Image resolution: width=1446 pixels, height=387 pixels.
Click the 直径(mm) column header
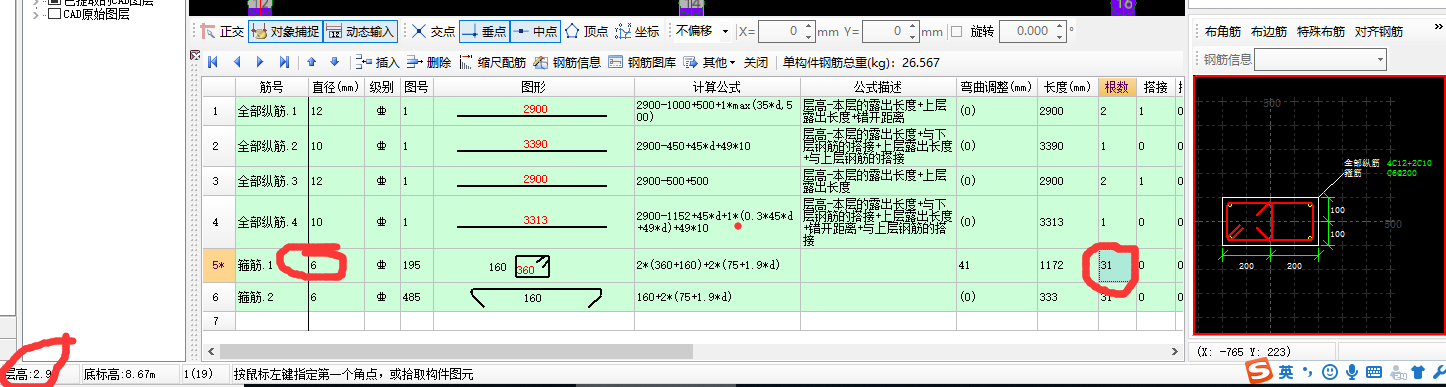pyautogui.click(x=336, y=87)
